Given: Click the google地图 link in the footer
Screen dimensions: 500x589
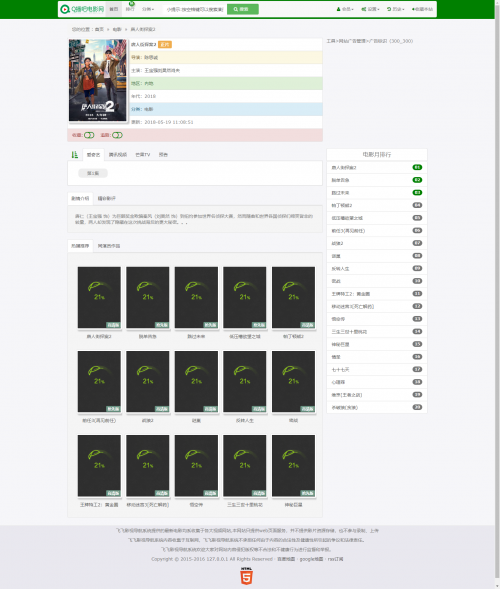Looking at the screenshot, I should click(x=311, y=559).
